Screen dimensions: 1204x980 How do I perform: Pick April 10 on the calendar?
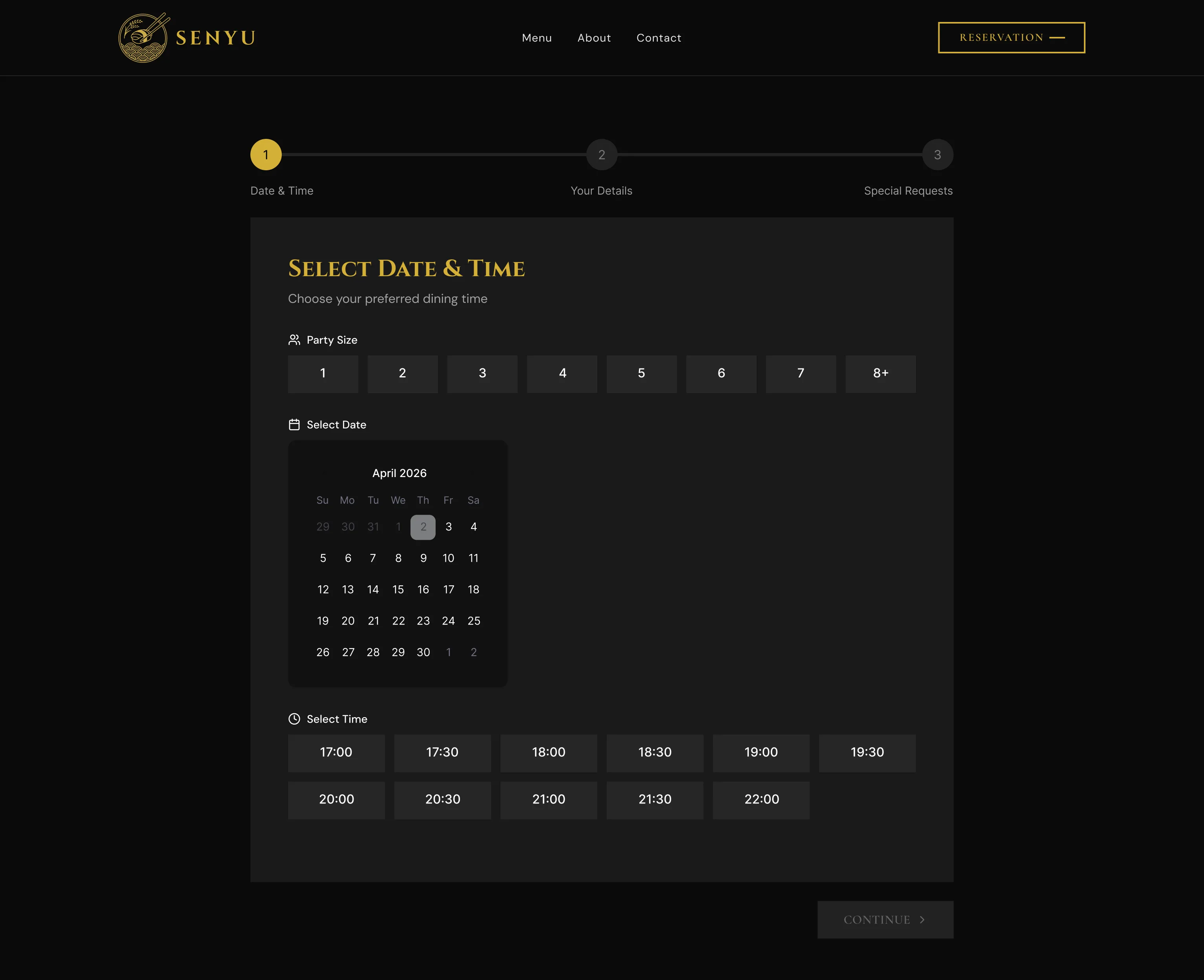point(449,558)
